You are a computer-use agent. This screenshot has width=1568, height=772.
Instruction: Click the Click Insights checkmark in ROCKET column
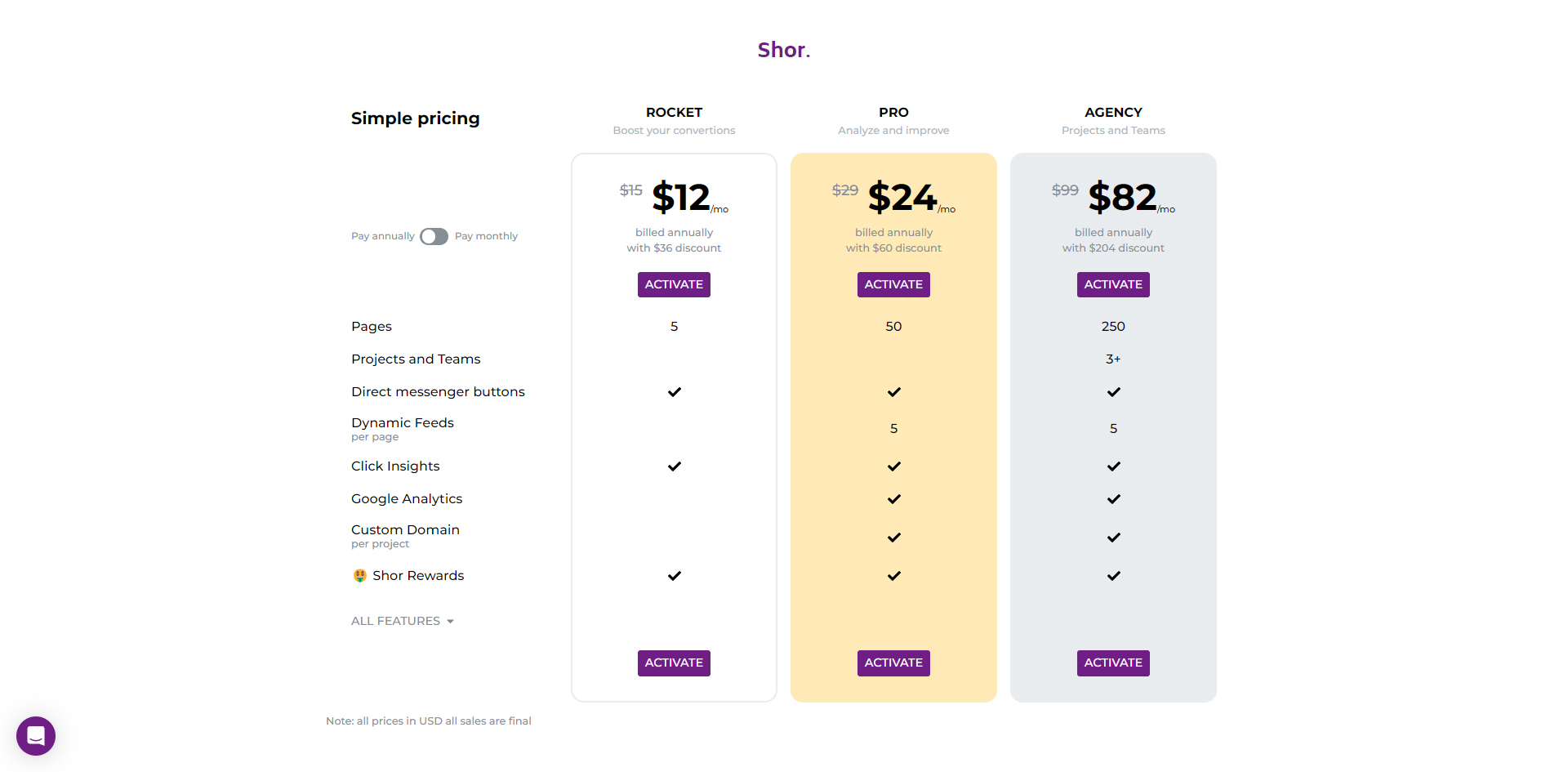pyautogui.click(x=674, y=466)
